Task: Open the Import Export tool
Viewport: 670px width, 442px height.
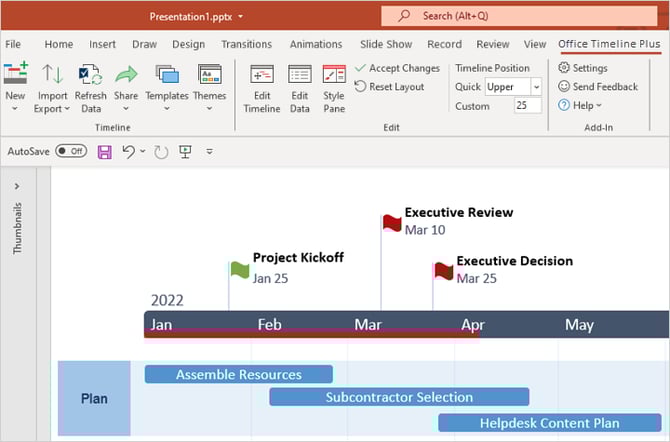Action: pos(52,76)
